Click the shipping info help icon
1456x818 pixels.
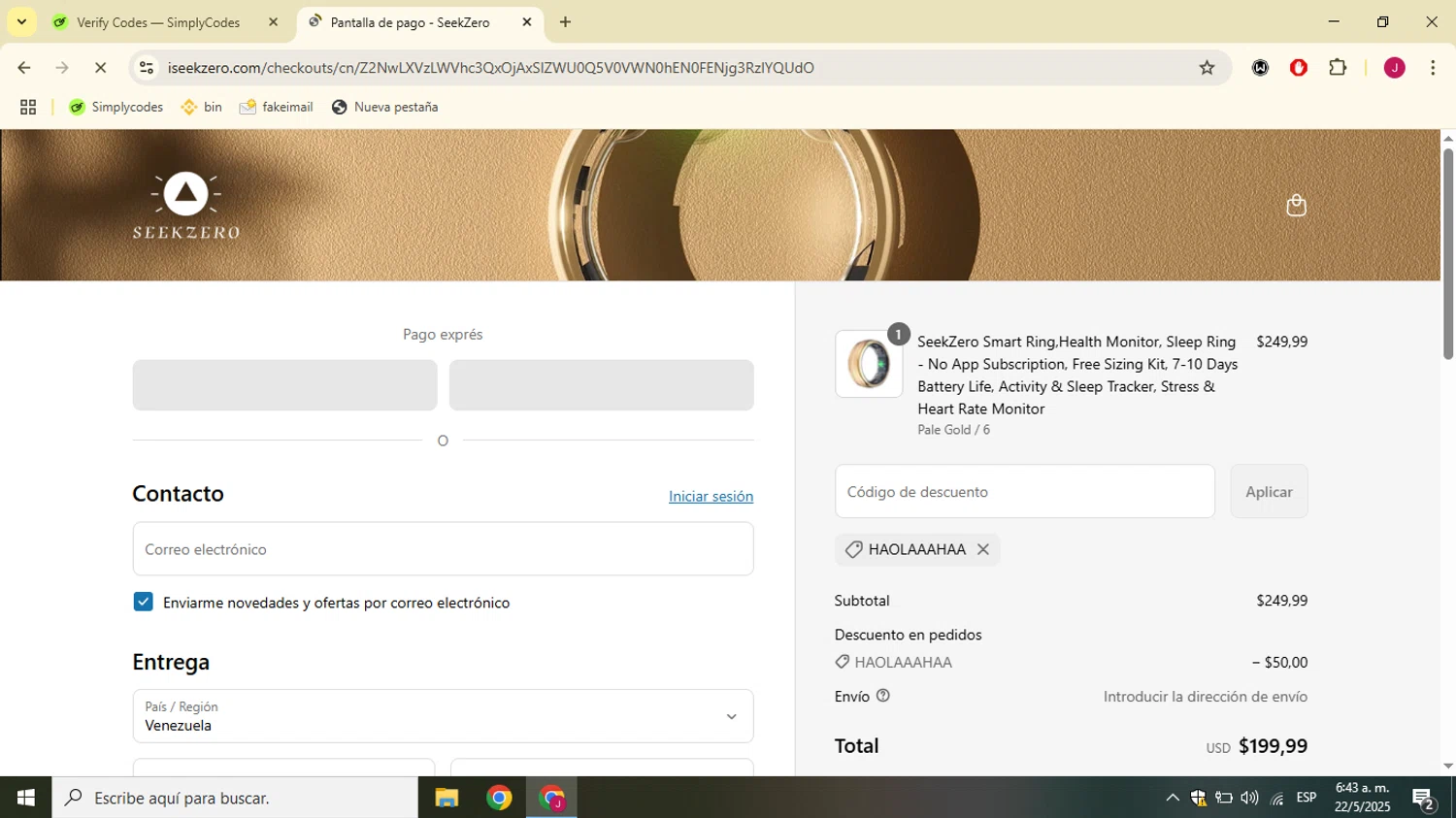click(883, 696)
